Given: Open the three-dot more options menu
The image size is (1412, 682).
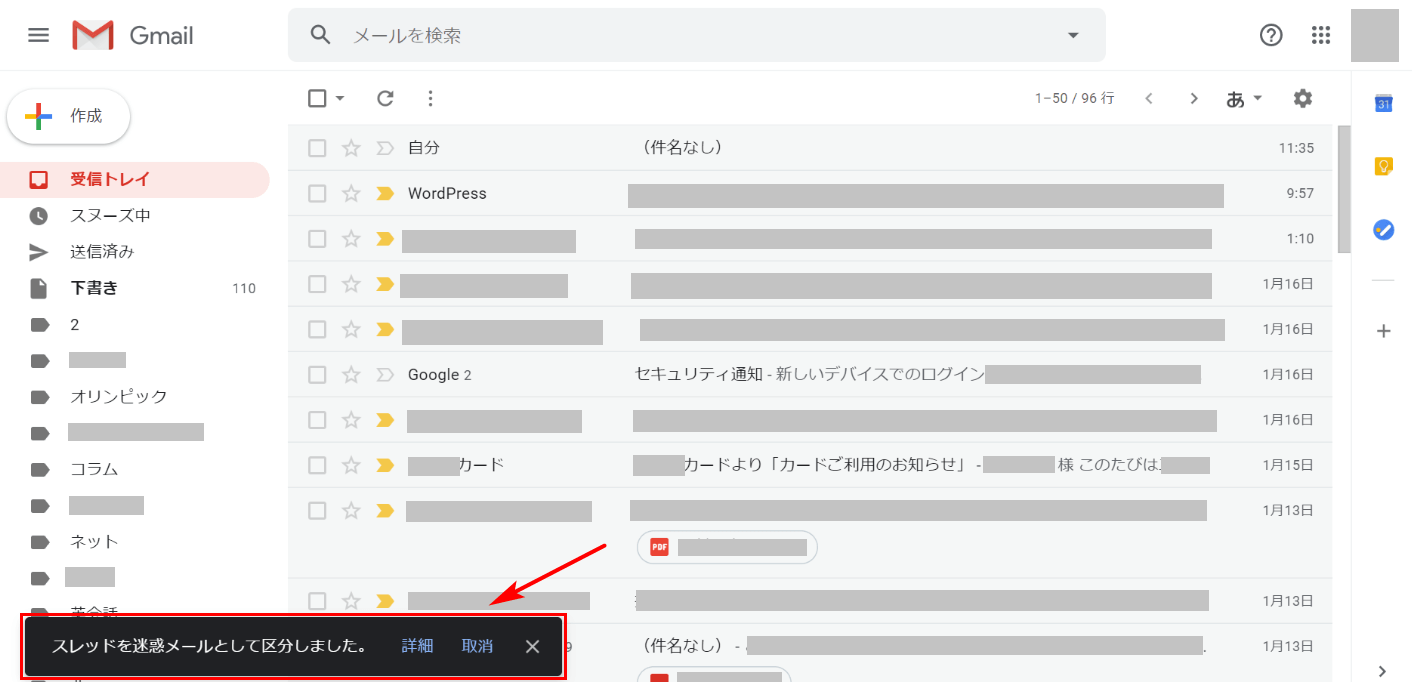Looking at the screenshot, I should (x=431, y=98).
